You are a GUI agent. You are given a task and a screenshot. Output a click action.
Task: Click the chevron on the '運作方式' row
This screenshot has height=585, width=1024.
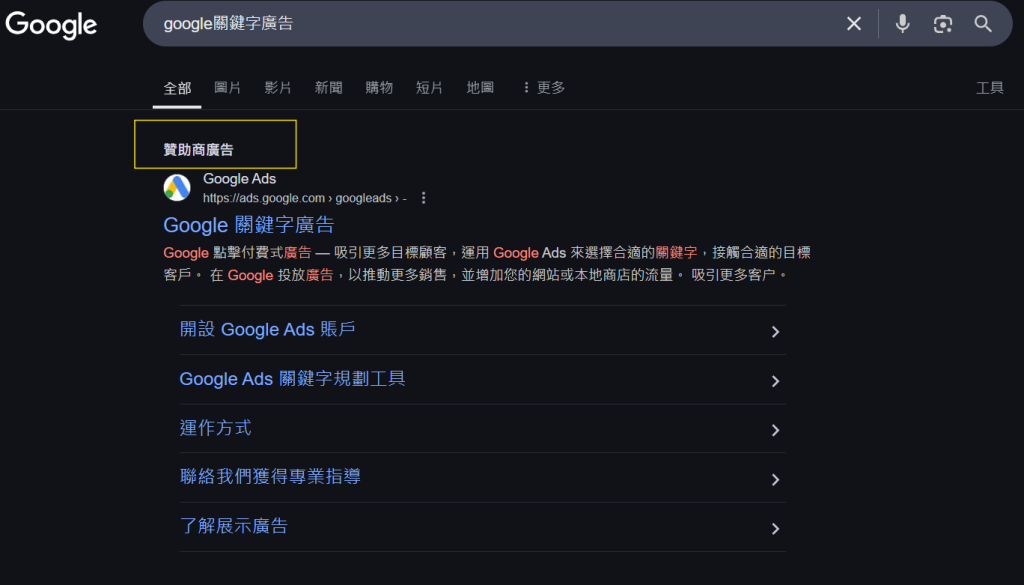coord(775,430)
